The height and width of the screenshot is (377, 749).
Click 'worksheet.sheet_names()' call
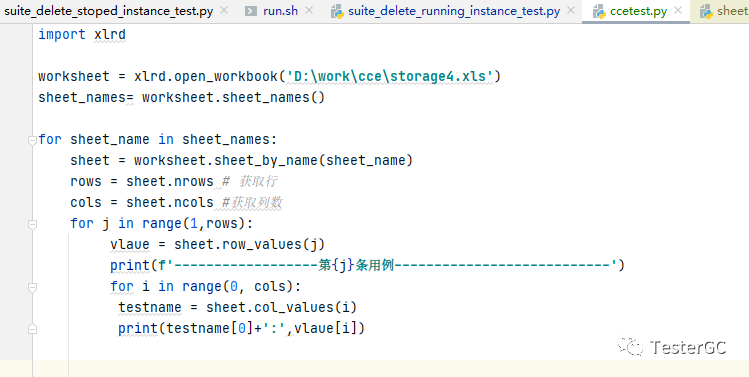pyautogui.click(x=233, y=97)
